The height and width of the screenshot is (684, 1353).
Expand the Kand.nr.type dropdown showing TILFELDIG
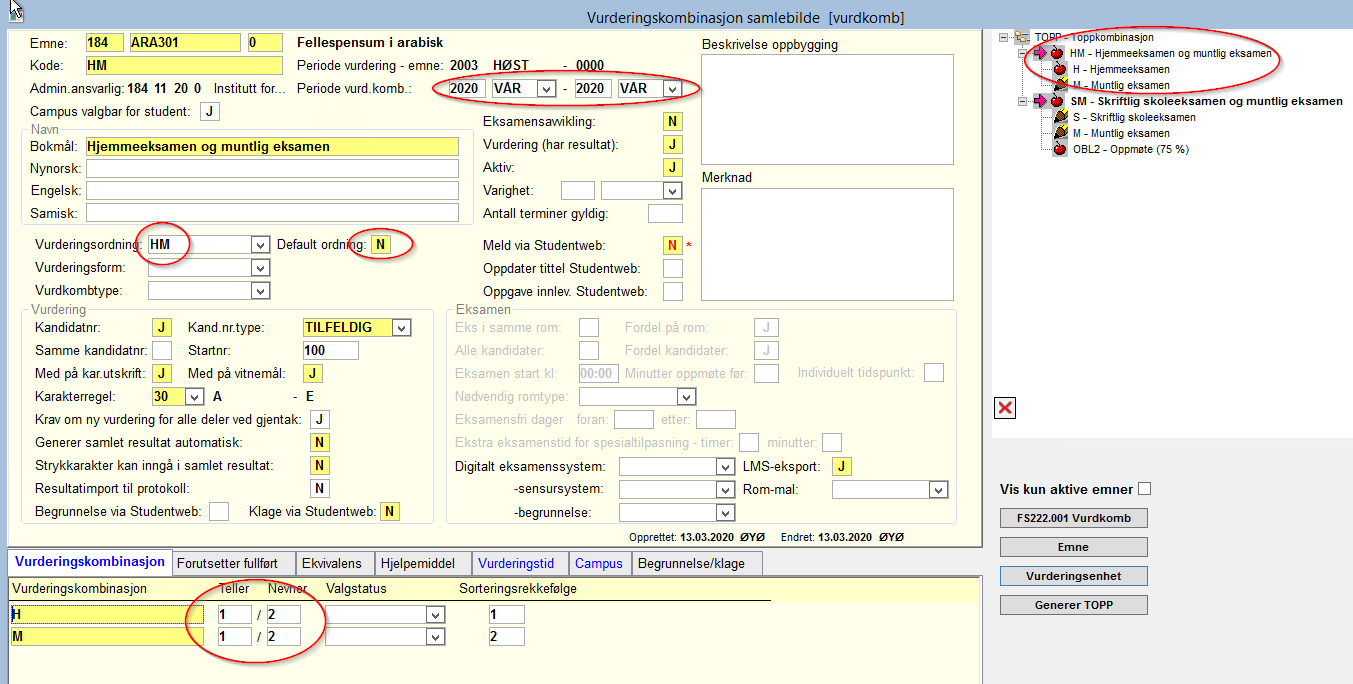click(401, 328)
